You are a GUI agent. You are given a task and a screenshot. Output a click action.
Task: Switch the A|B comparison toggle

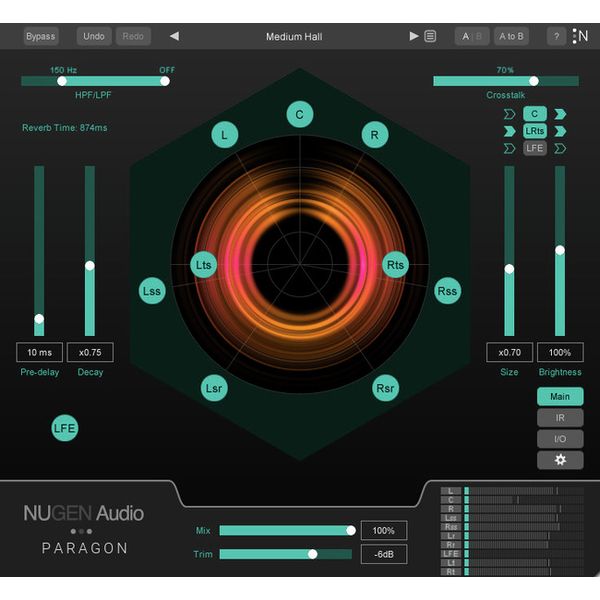click(472, 36)
